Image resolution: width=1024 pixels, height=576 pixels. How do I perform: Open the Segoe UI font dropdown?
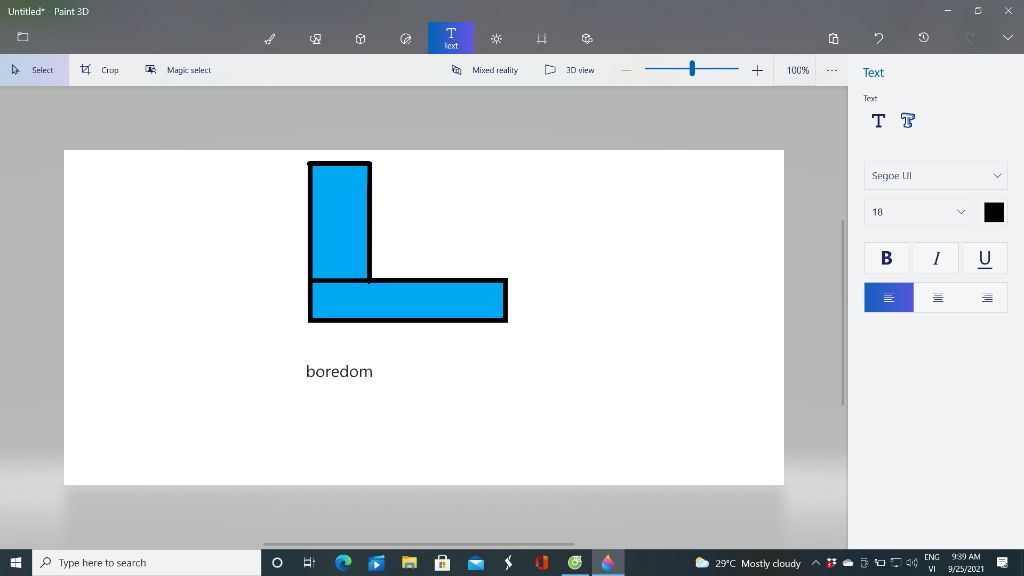pos(935,176)
